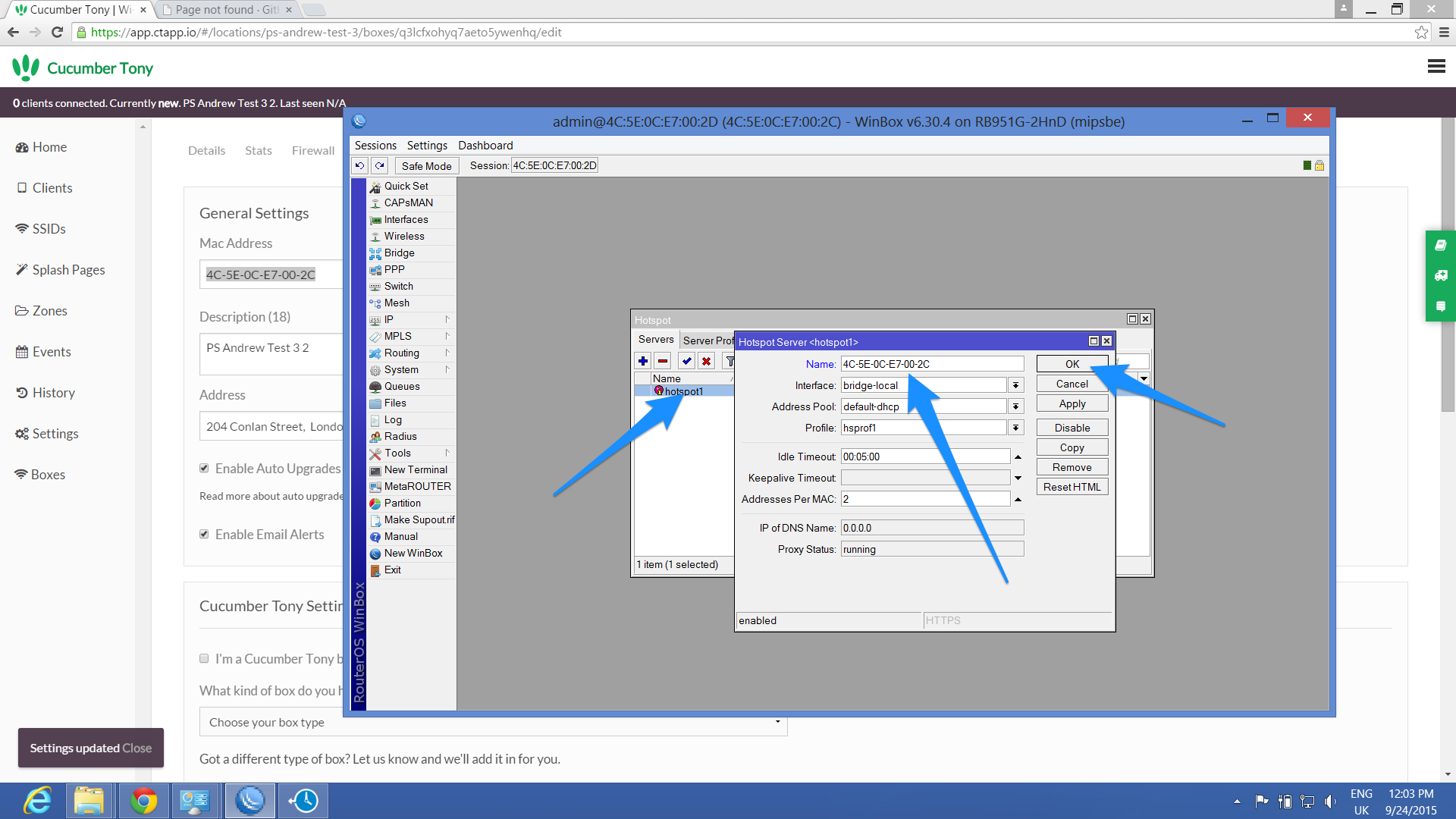Switch to the Servers tab
The image size is (1456, 819).
[656, 340]
